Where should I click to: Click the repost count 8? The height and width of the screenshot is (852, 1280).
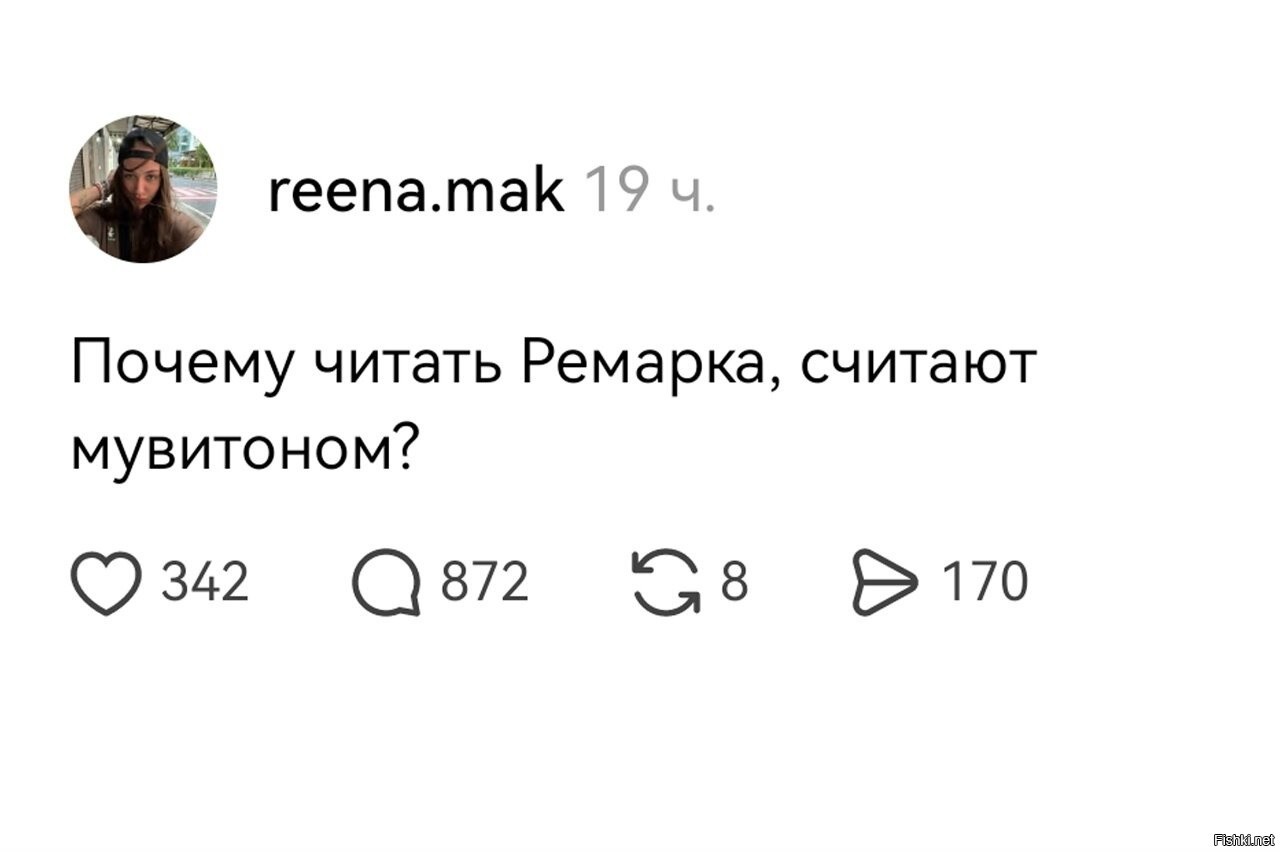[x=734, y=582]
